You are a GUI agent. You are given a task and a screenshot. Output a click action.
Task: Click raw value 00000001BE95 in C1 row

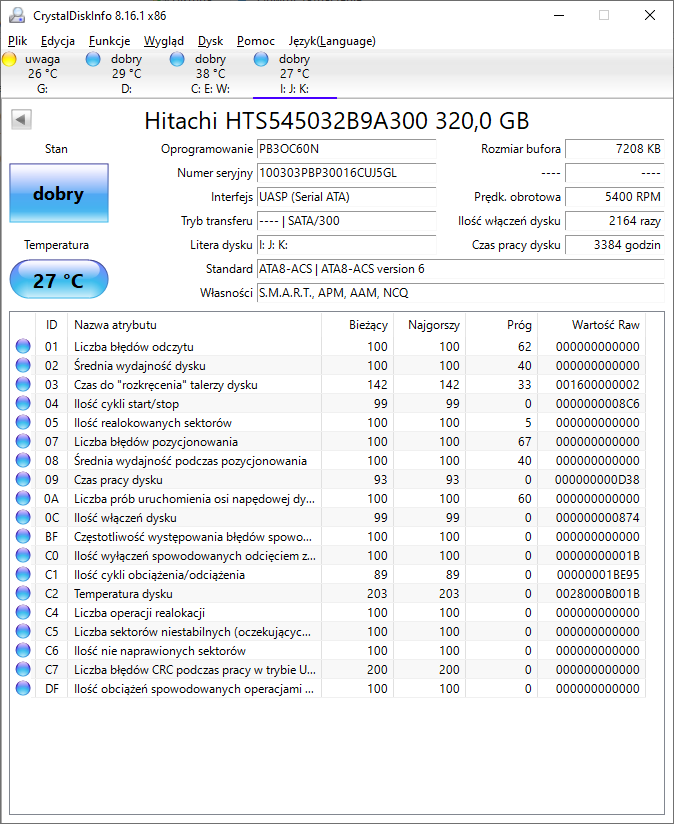[x=598, y=575]
